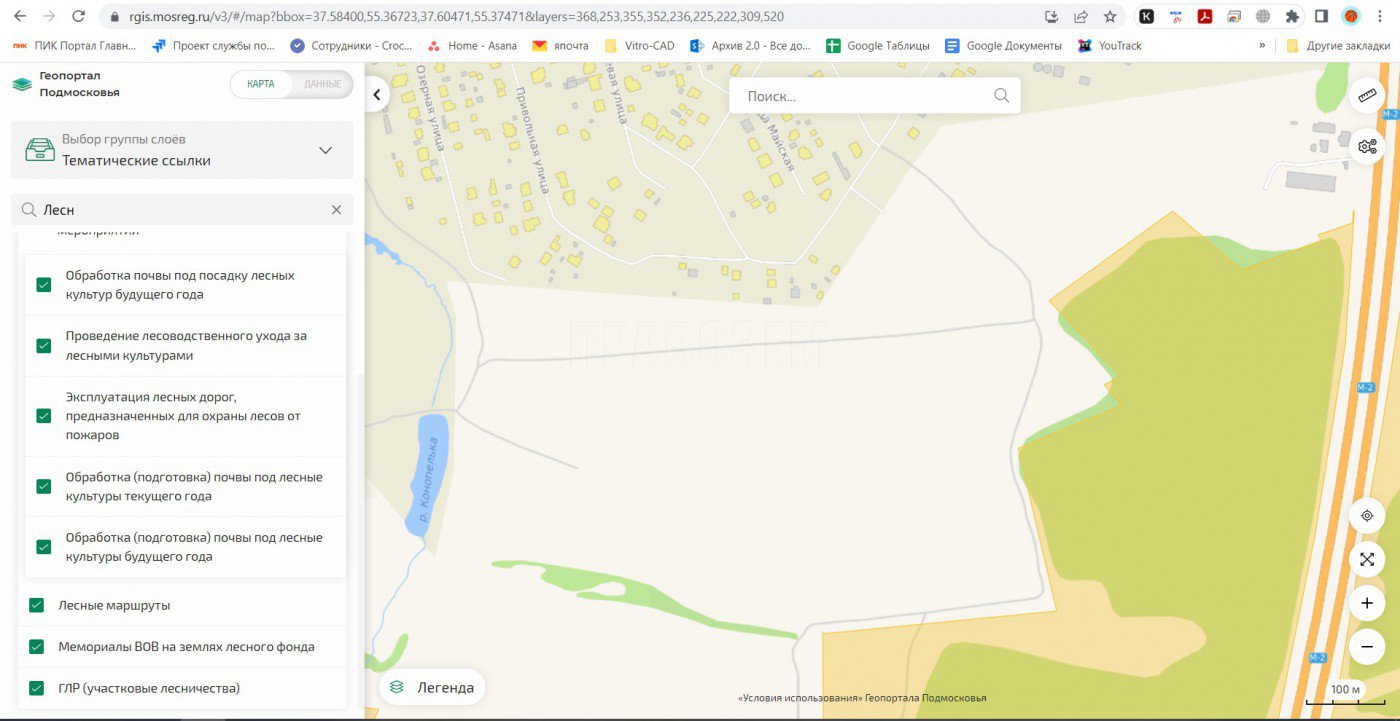Click the magnifier icon in map search
This screenshot has height=721, width=1400.
coord(1001,96)
